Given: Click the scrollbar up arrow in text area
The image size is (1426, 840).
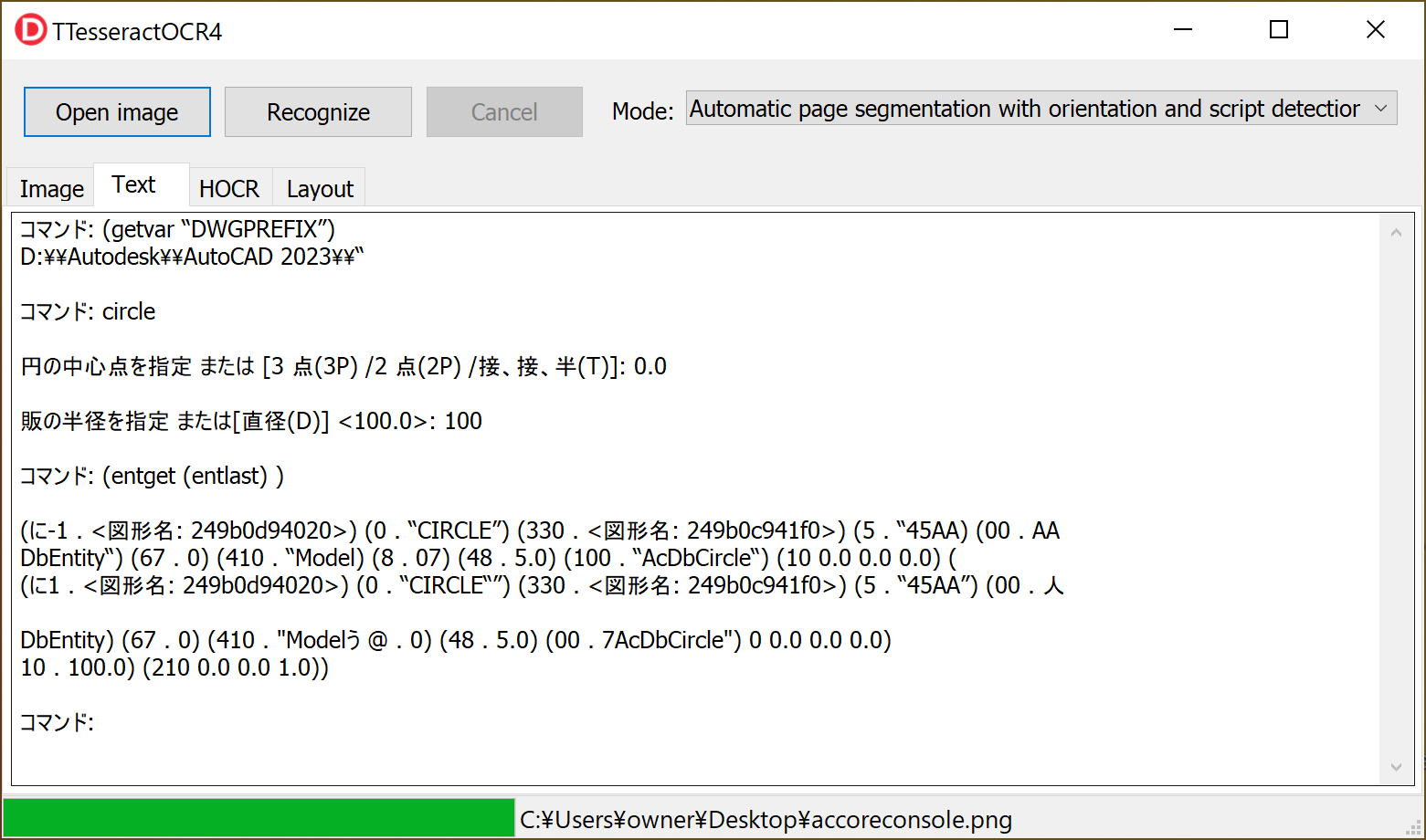Looking at the screenshot, I should [x=1396, y=233].
